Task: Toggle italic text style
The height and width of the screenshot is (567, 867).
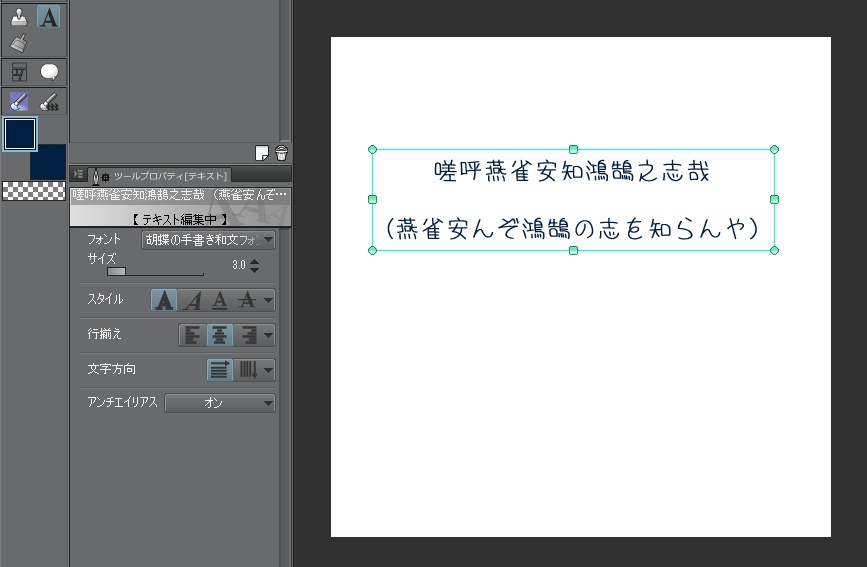Action: pos(192,300)
